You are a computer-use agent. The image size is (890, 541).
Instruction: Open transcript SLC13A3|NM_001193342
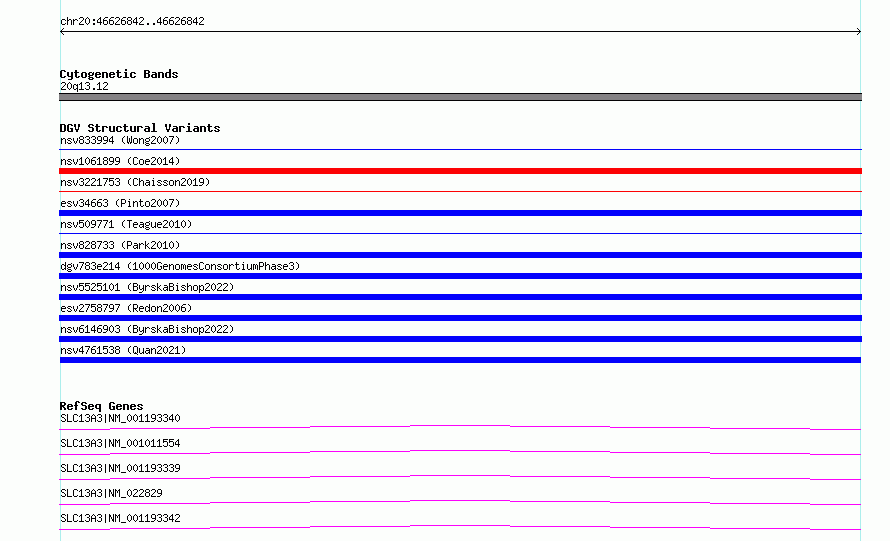pos(120,518)
